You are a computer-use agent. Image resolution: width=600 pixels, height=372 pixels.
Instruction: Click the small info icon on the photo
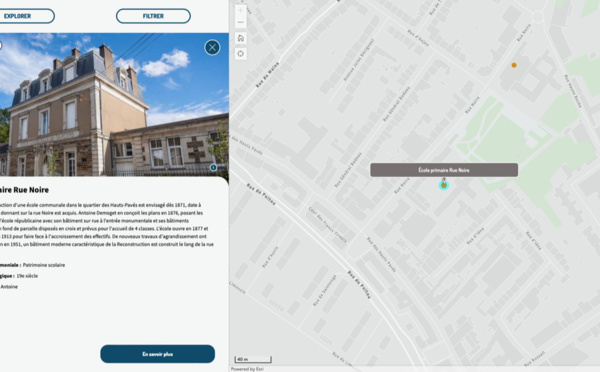click(x=214, y=167)
